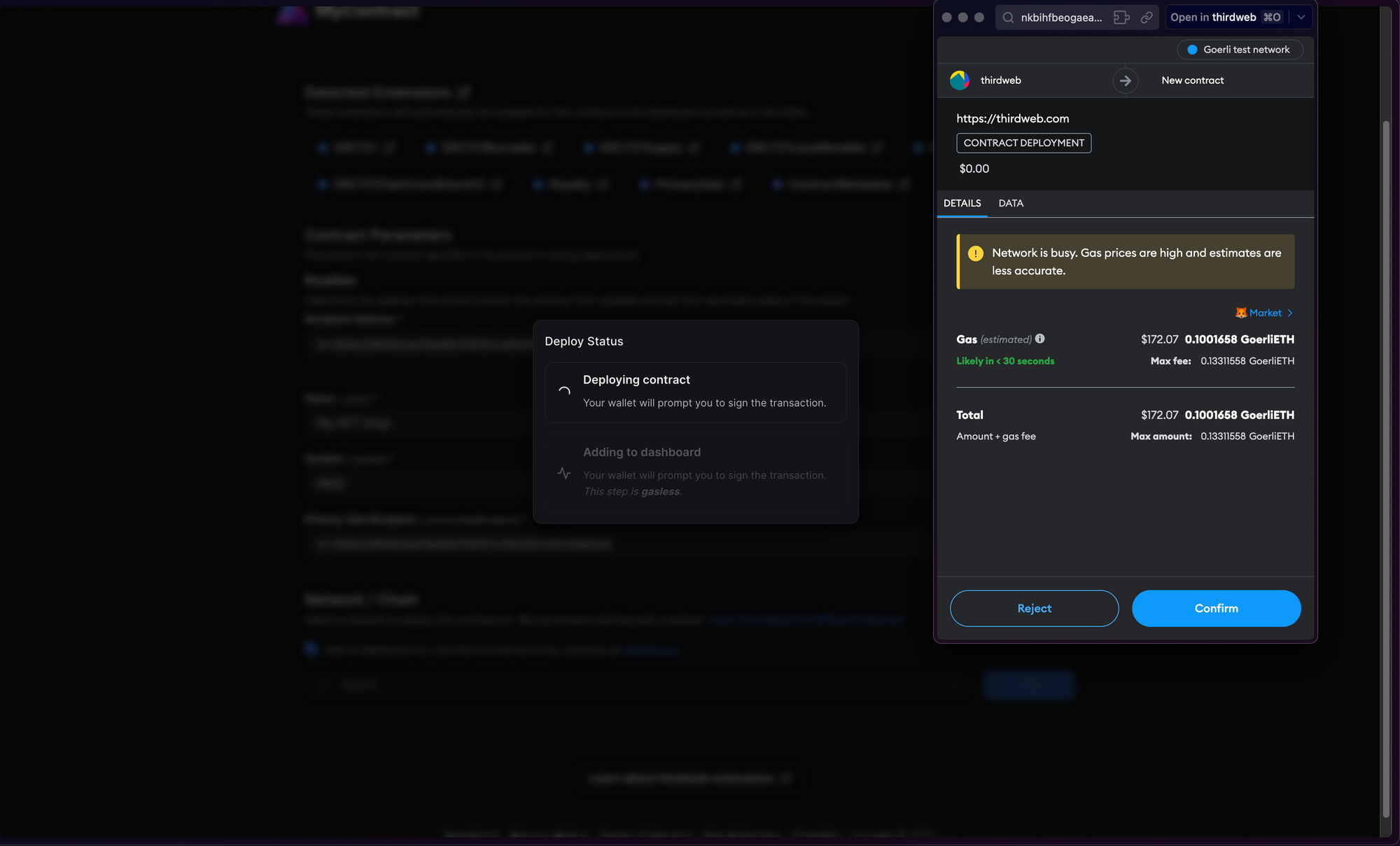The height and width of the screenshot is (846, 1400).
Task: Click the link icon next to the puzzle icon
Action: 1147,17
